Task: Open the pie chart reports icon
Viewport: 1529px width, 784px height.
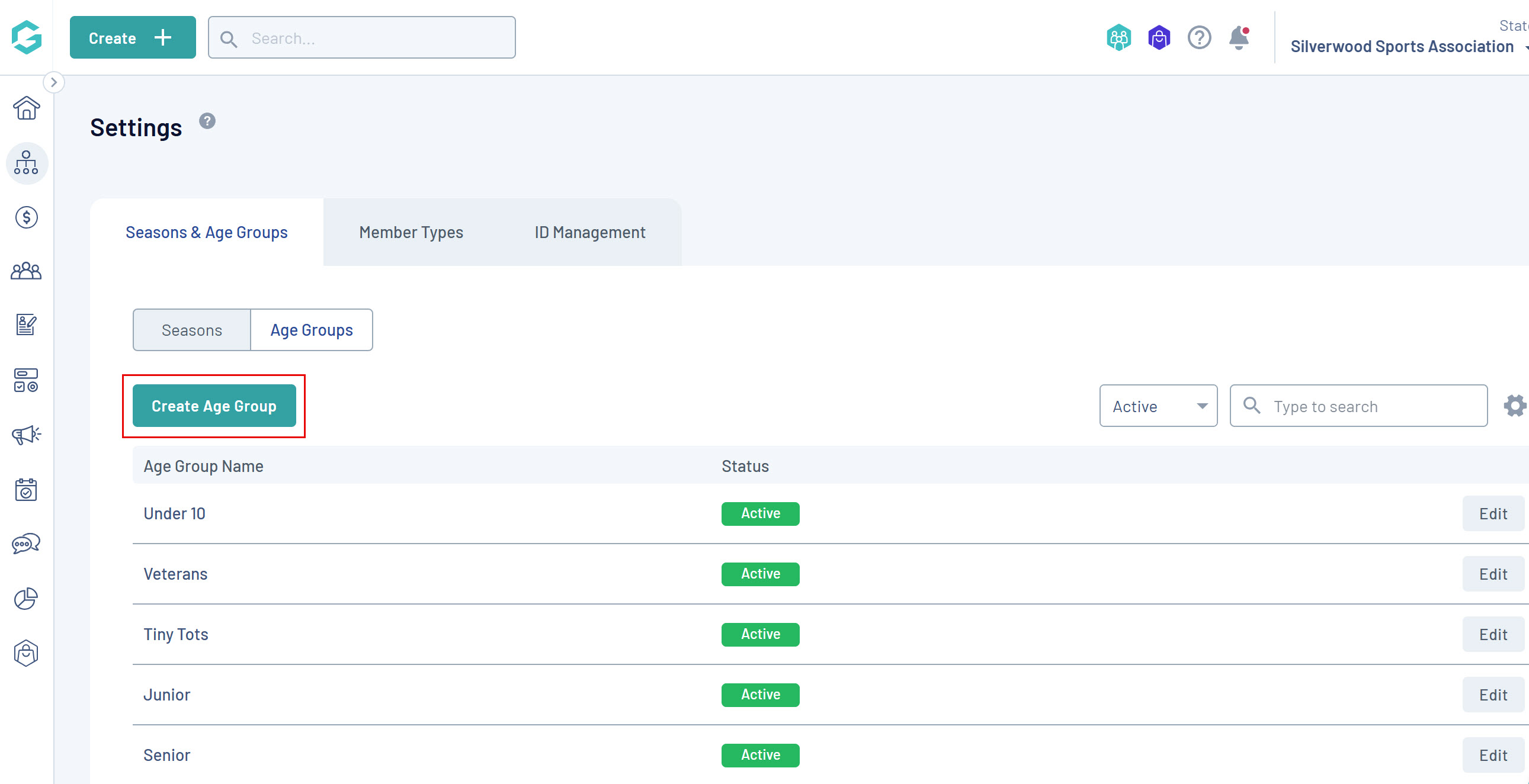Action: click(x=26, y=598)
